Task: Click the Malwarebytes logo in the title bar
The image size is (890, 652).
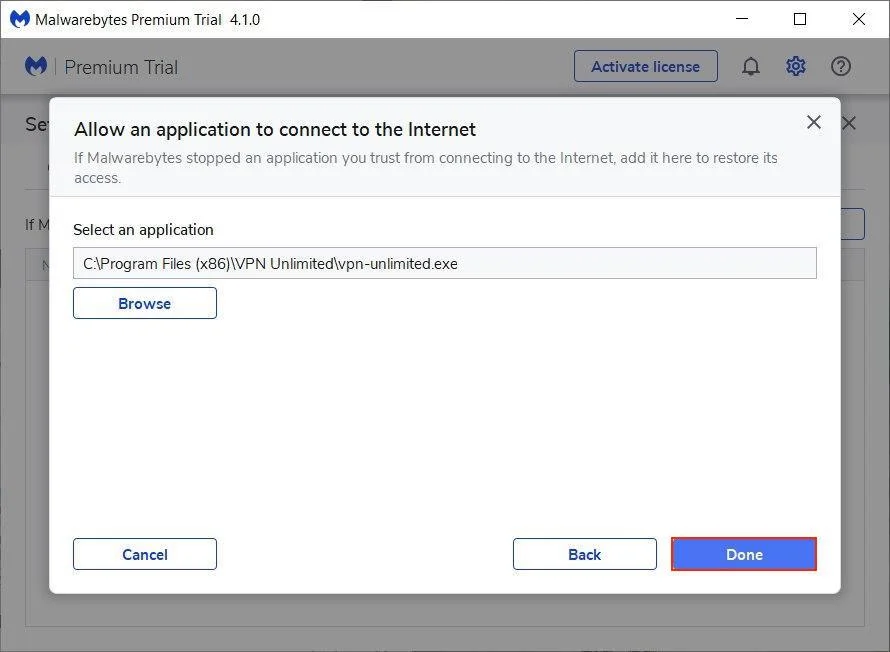Action: point(19,19)
